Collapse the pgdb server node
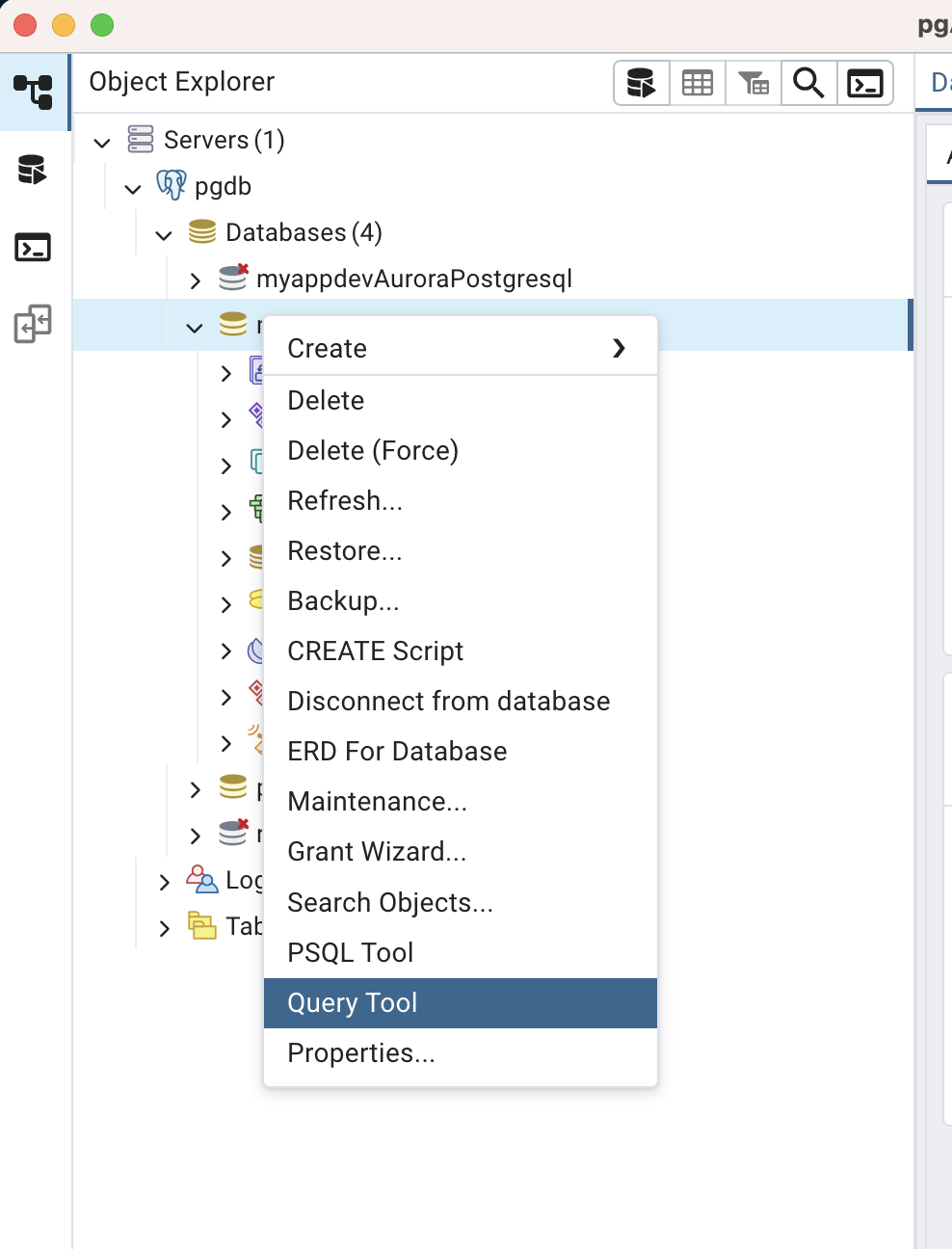This screenshot has width=952, height=1249. [133, 189]
